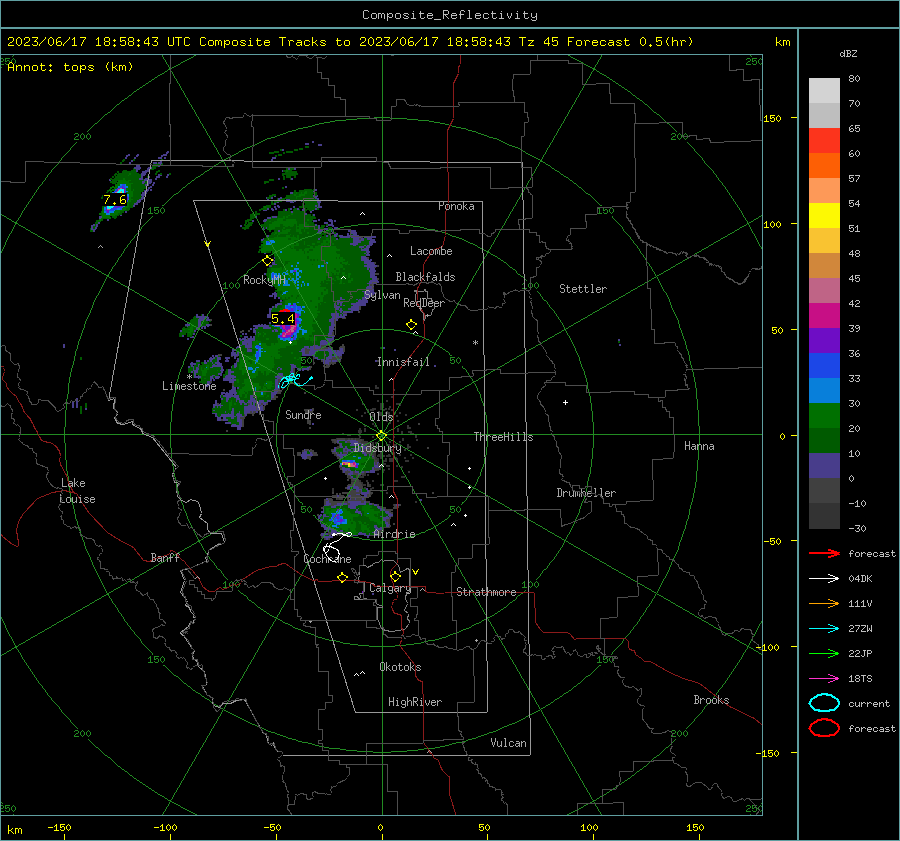This screenshot has height=841, width=900.
Task: Click the Ponoka city label
Action: point(456,206)
